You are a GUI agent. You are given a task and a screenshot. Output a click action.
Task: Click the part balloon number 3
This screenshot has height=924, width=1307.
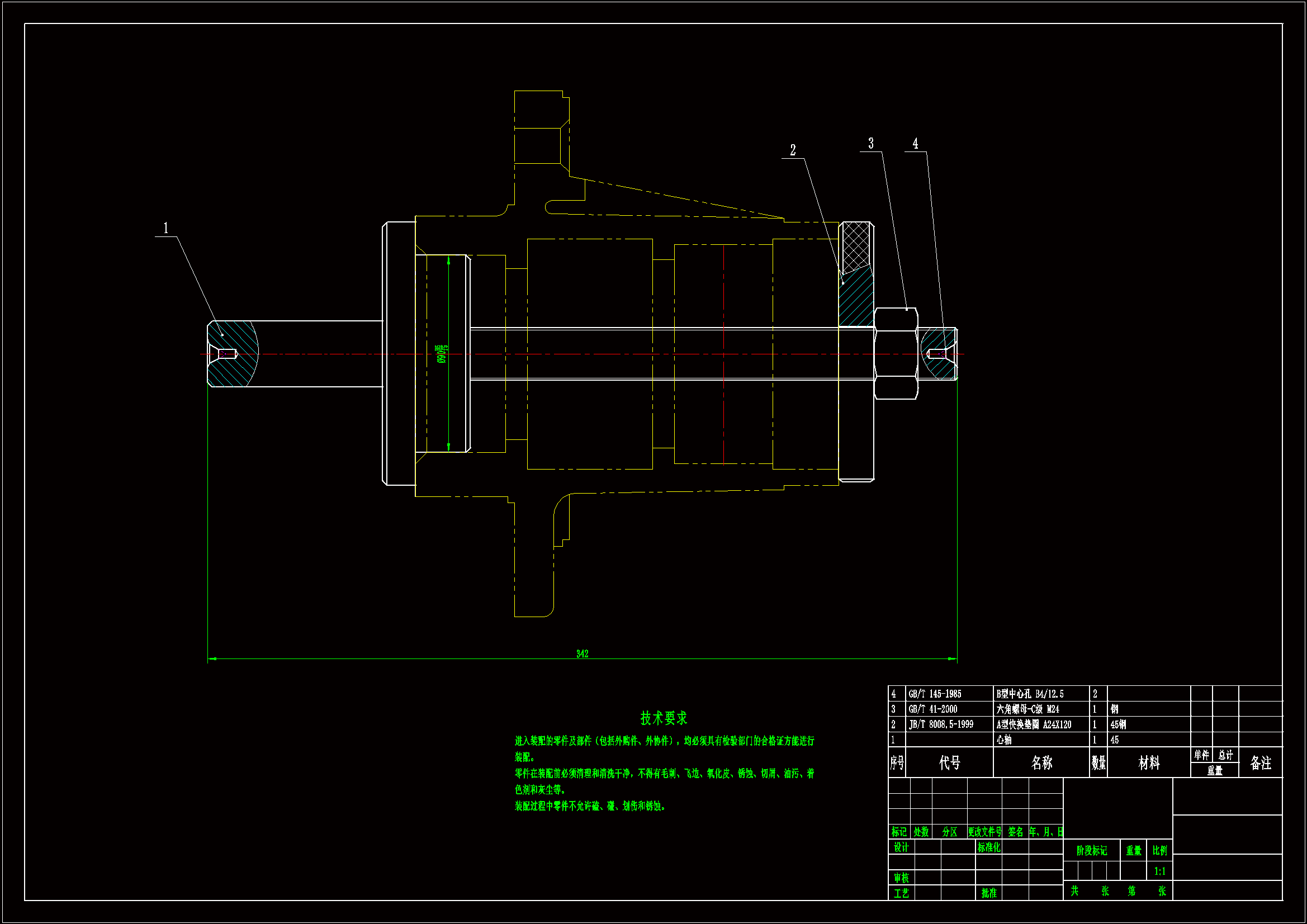(870, 144)
